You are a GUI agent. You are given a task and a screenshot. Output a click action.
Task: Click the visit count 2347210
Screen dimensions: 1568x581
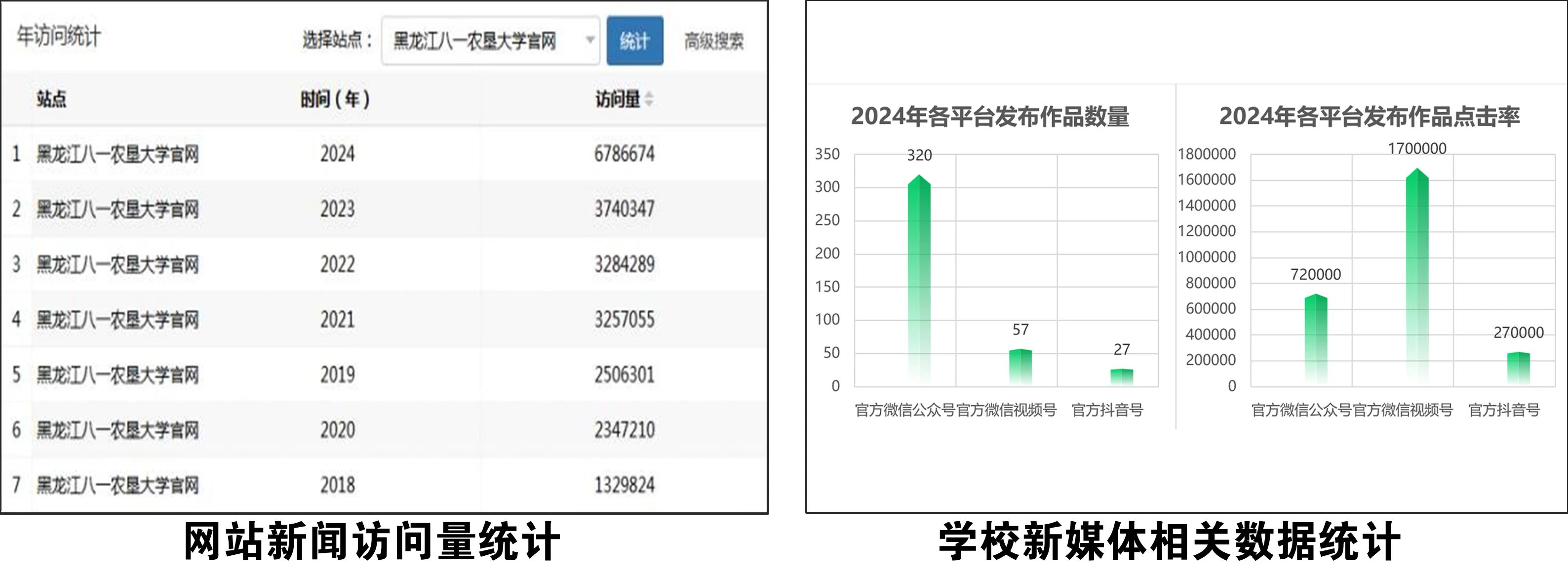(x=625, y=430)
